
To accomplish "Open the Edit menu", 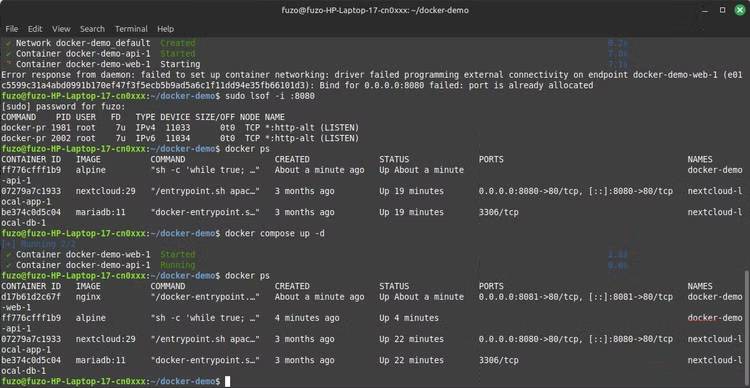I will coord(35,29).
